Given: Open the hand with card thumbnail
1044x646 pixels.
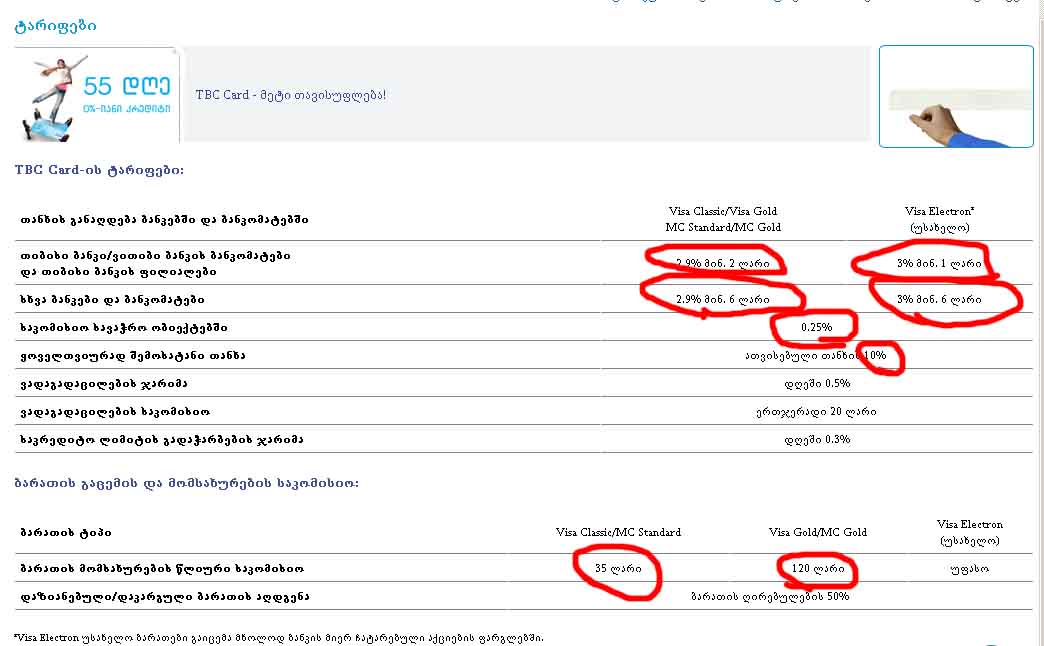Looking at the screenshot, I should [956, 96].
